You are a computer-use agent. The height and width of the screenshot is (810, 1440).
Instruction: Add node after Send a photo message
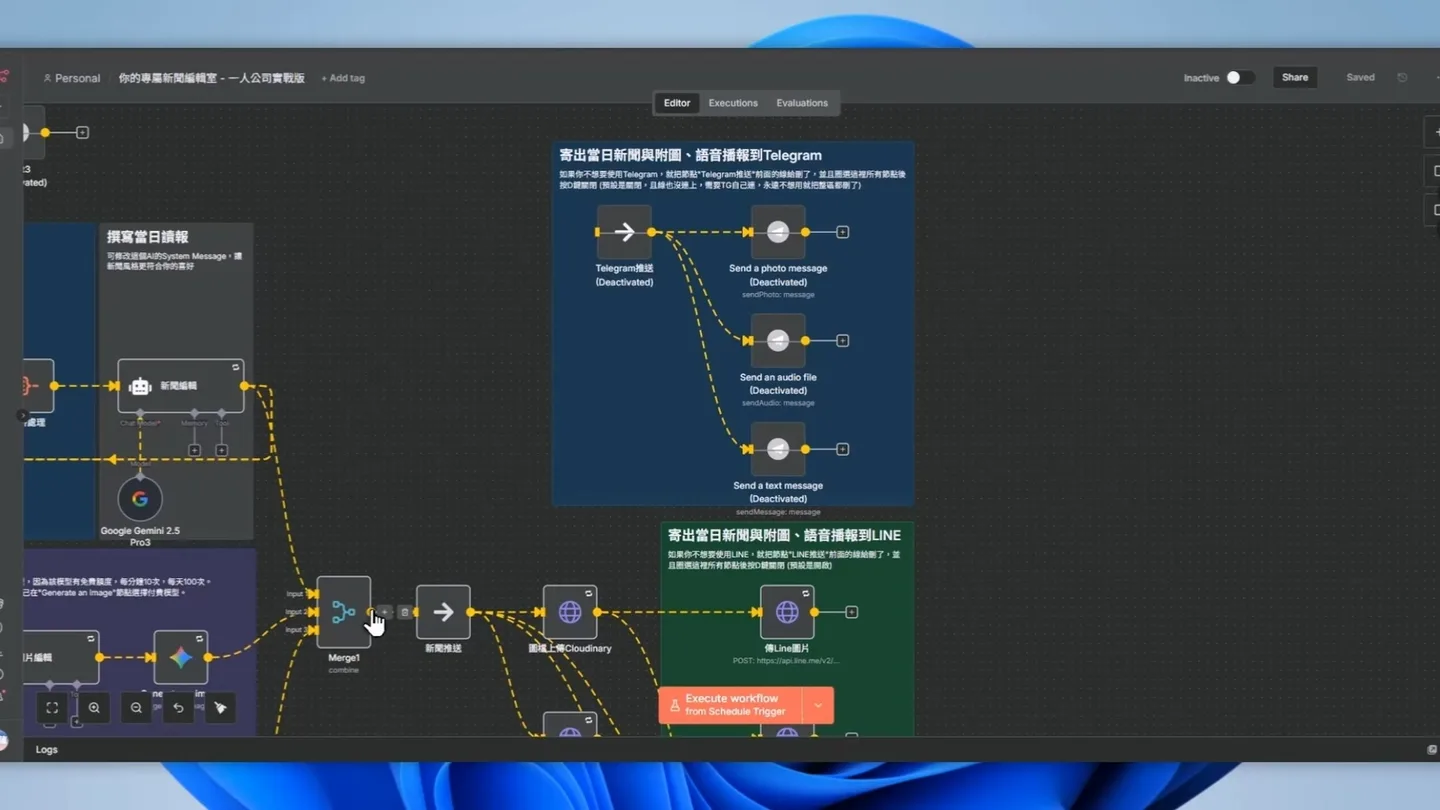(x=843, y=232)
